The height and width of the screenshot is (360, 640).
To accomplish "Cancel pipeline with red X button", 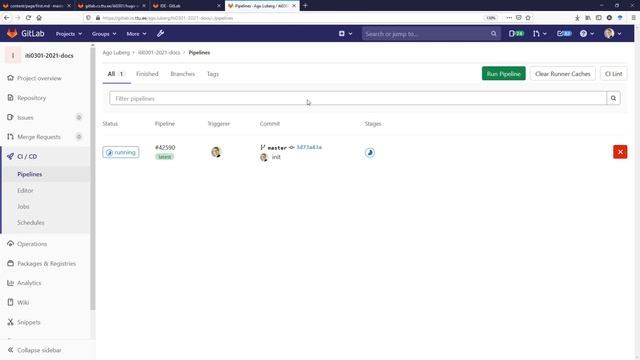I will point(620,152).
